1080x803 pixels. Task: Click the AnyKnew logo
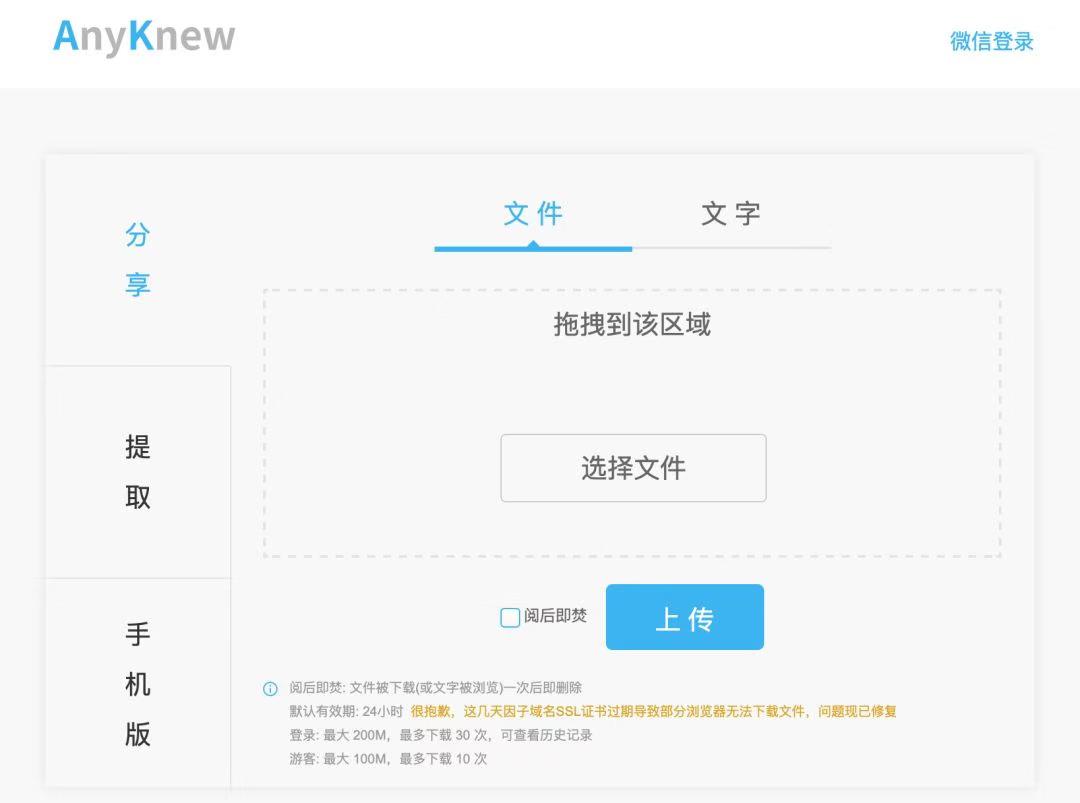(145, 36)
